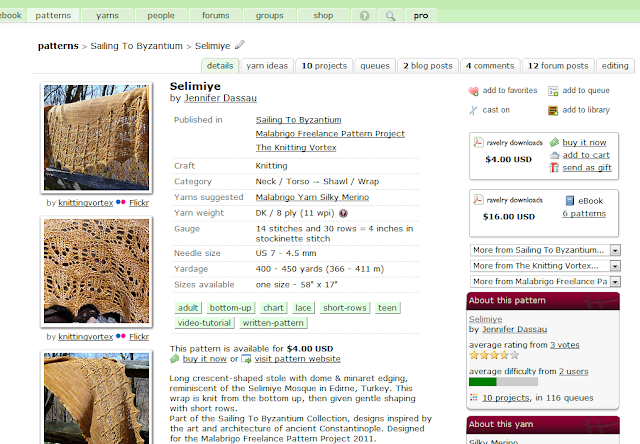Click the add to library icon
The image size is (640, 444).
coord(553,110)
